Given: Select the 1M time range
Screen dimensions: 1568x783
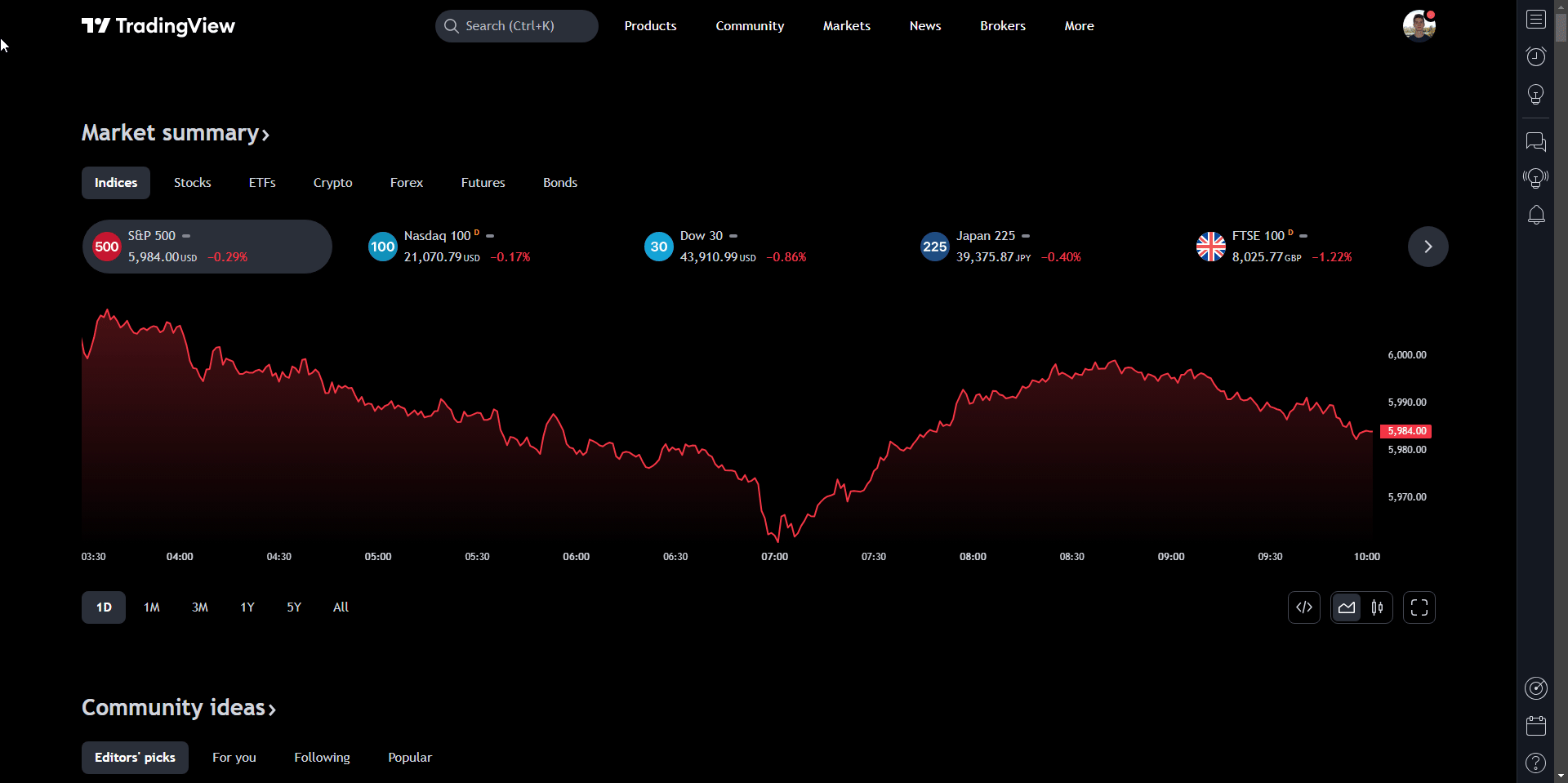Looking at the screenshot, I should coord(152,607).
